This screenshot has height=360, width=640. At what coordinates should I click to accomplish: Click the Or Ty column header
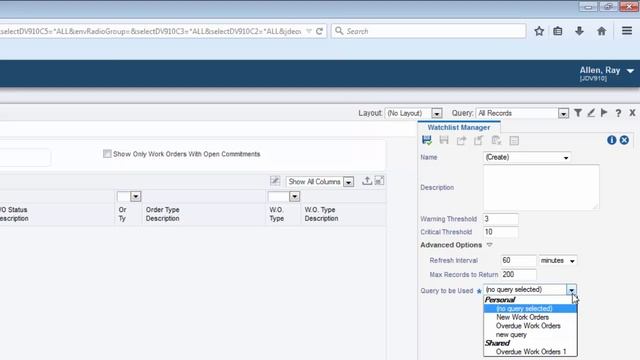point(122,214)
